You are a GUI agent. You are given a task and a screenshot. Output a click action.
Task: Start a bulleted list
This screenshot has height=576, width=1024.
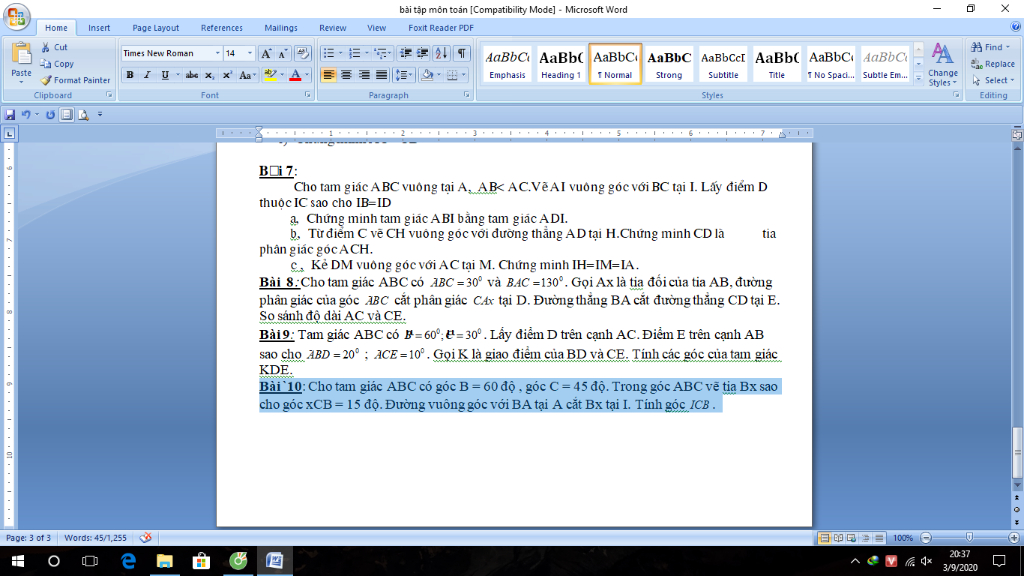328,54
